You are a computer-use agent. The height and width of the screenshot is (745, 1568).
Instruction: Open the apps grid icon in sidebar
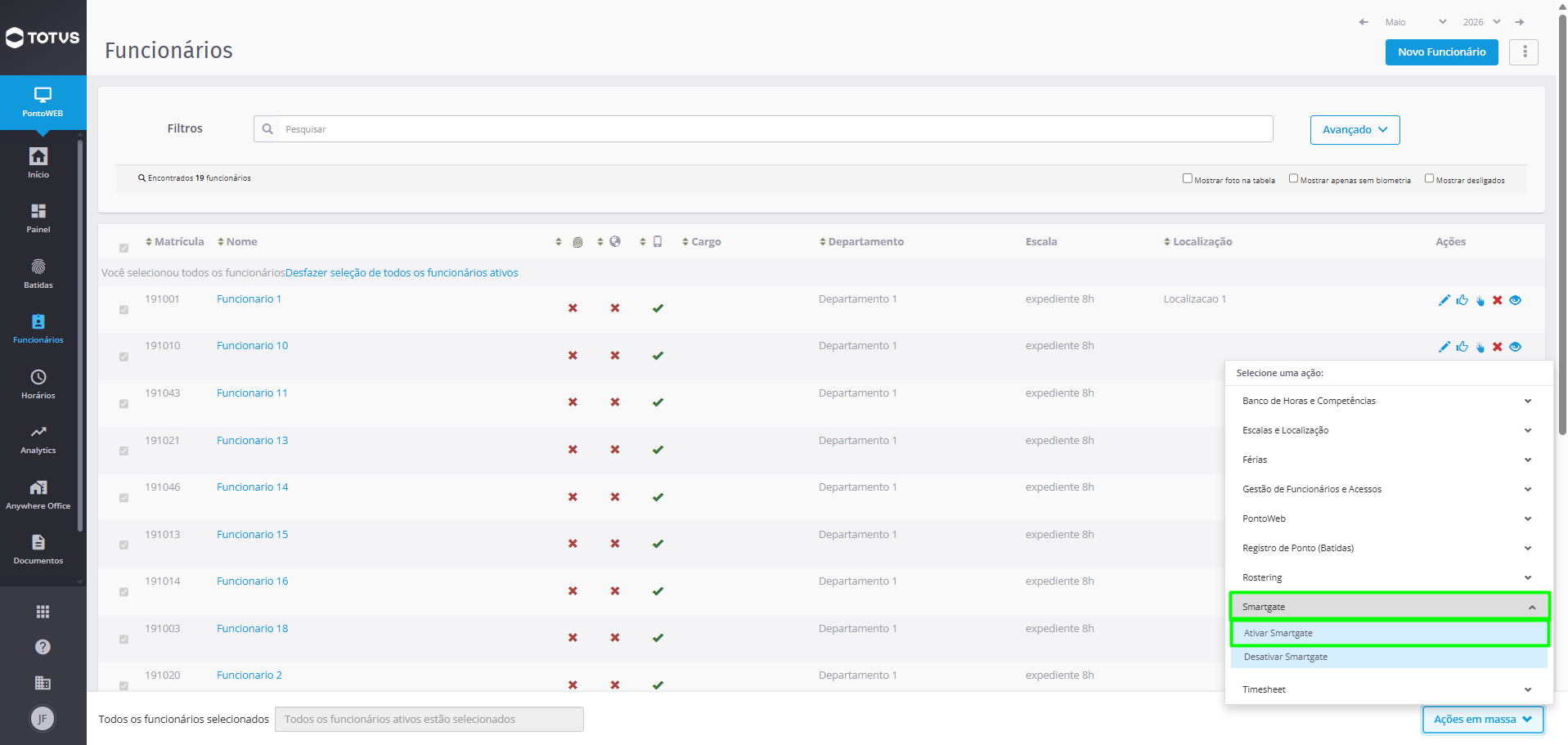(43, 612)
